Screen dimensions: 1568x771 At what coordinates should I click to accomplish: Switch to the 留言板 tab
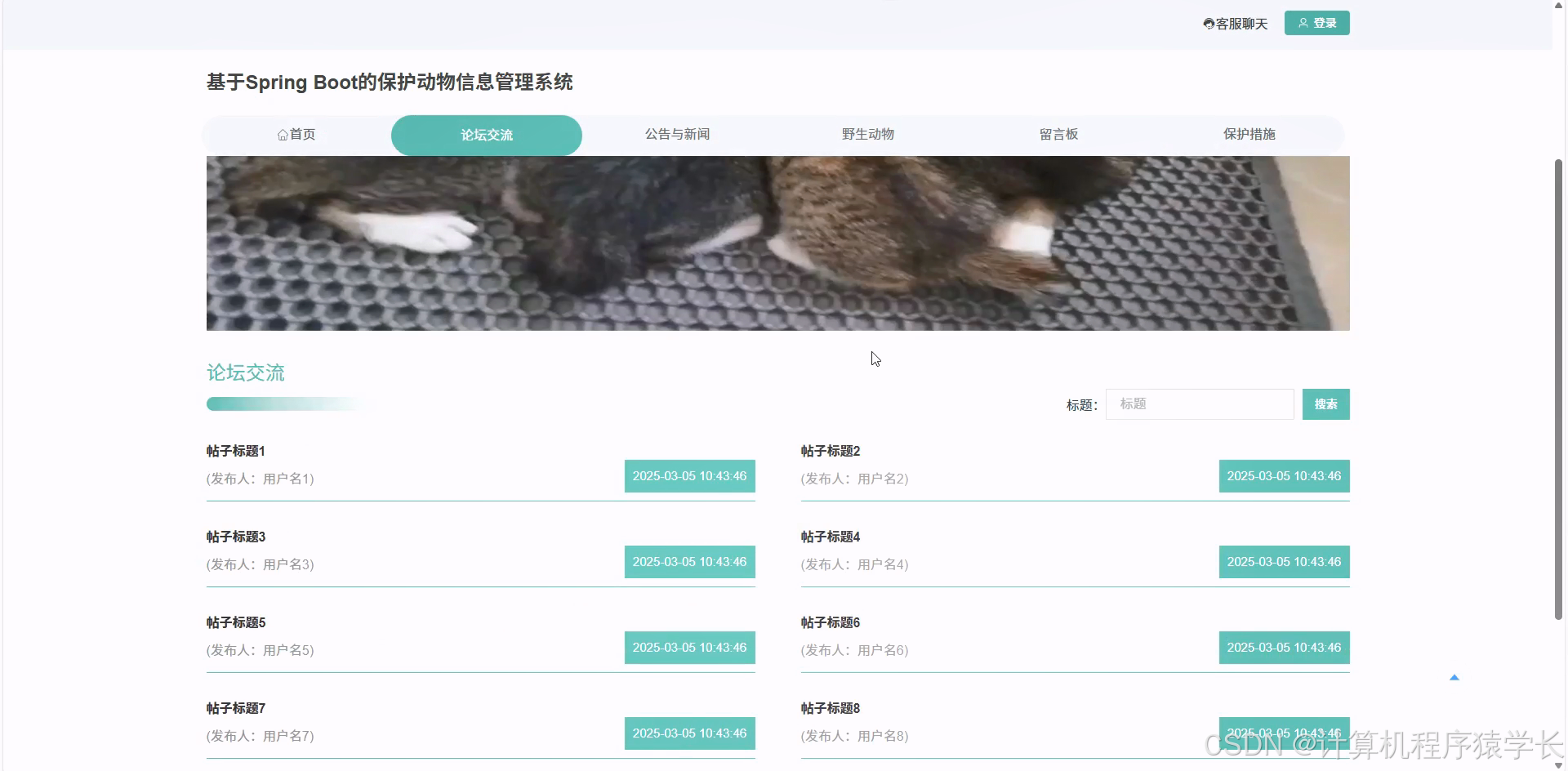1059,134
